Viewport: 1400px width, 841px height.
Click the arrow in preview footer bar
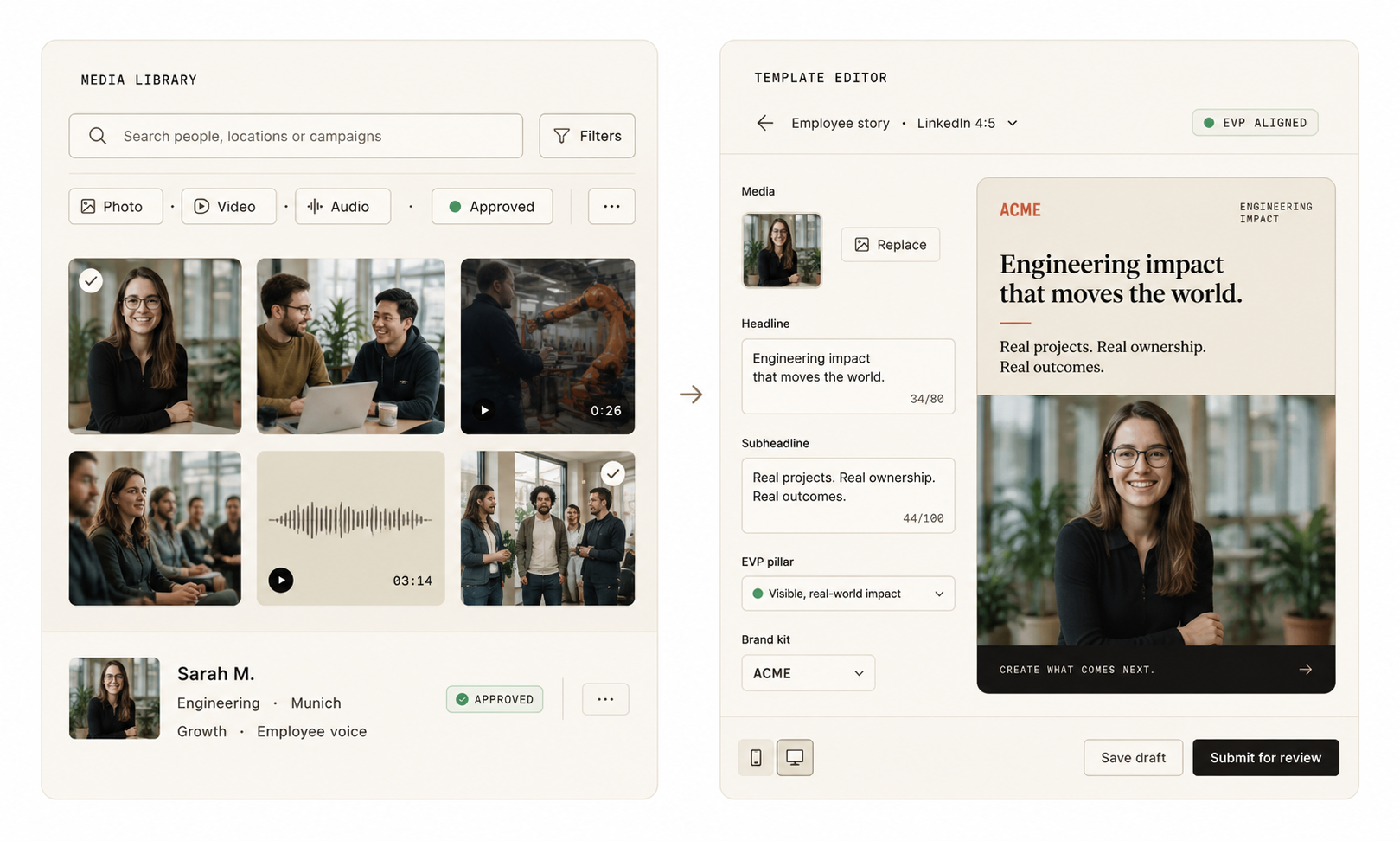(1306, 670)
